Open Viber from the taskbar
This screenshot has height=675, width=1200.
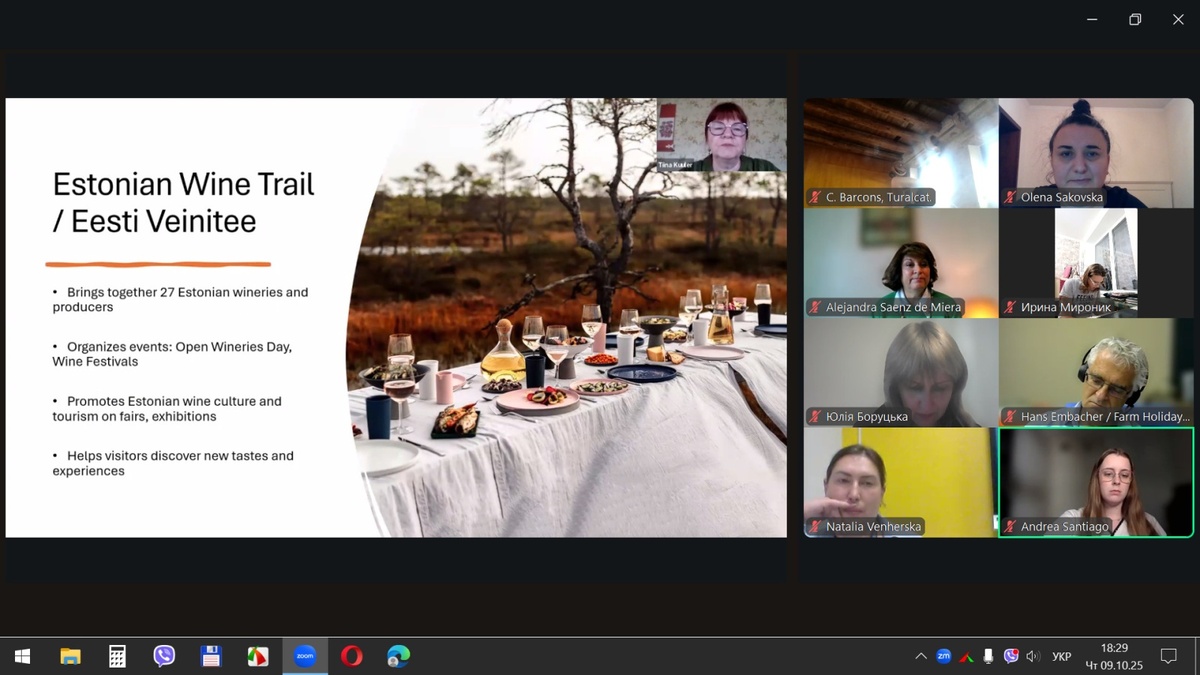coord(164,656)
